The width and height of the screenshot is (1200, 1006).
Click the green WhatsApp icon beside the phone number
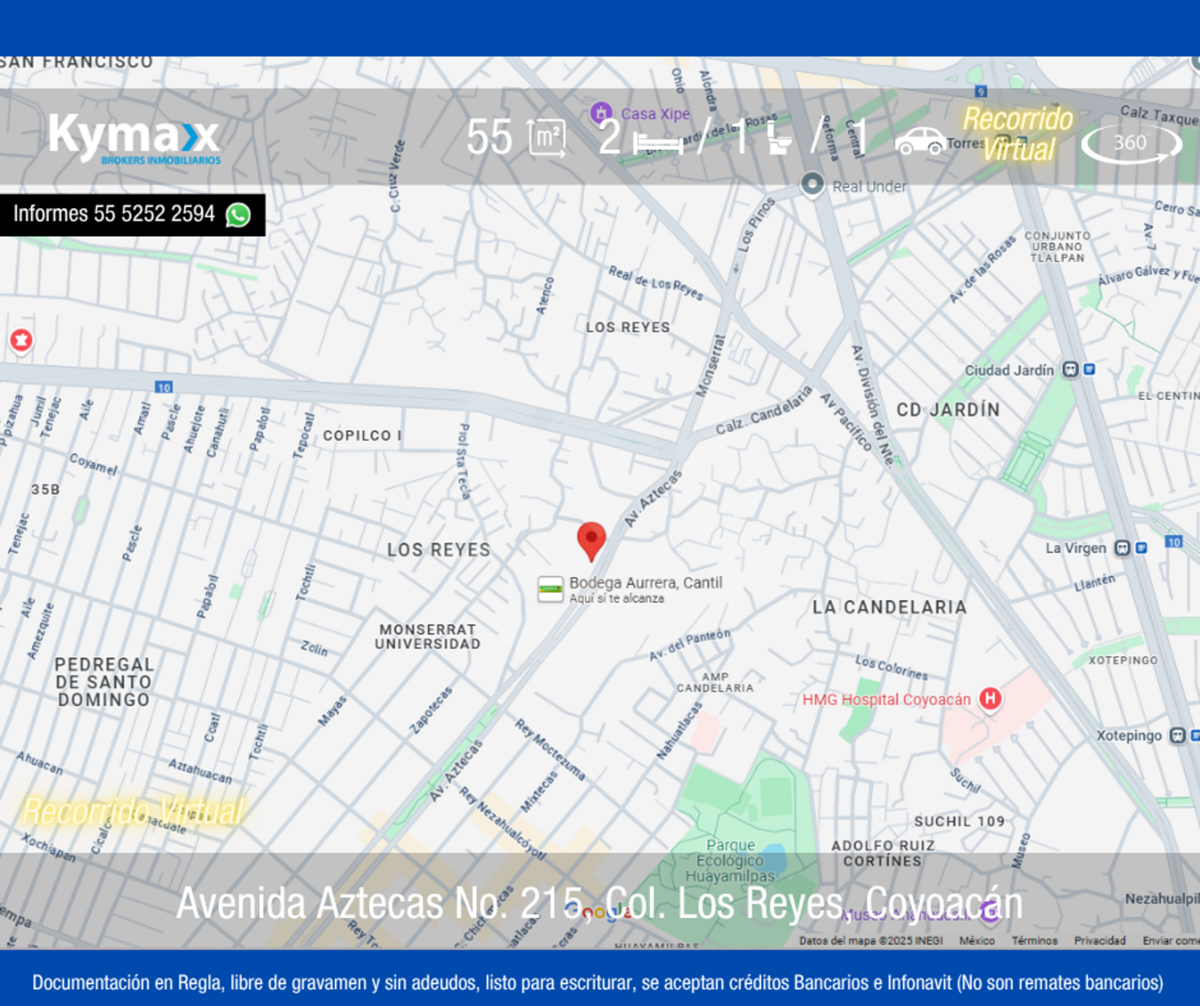tap(238, 214)
